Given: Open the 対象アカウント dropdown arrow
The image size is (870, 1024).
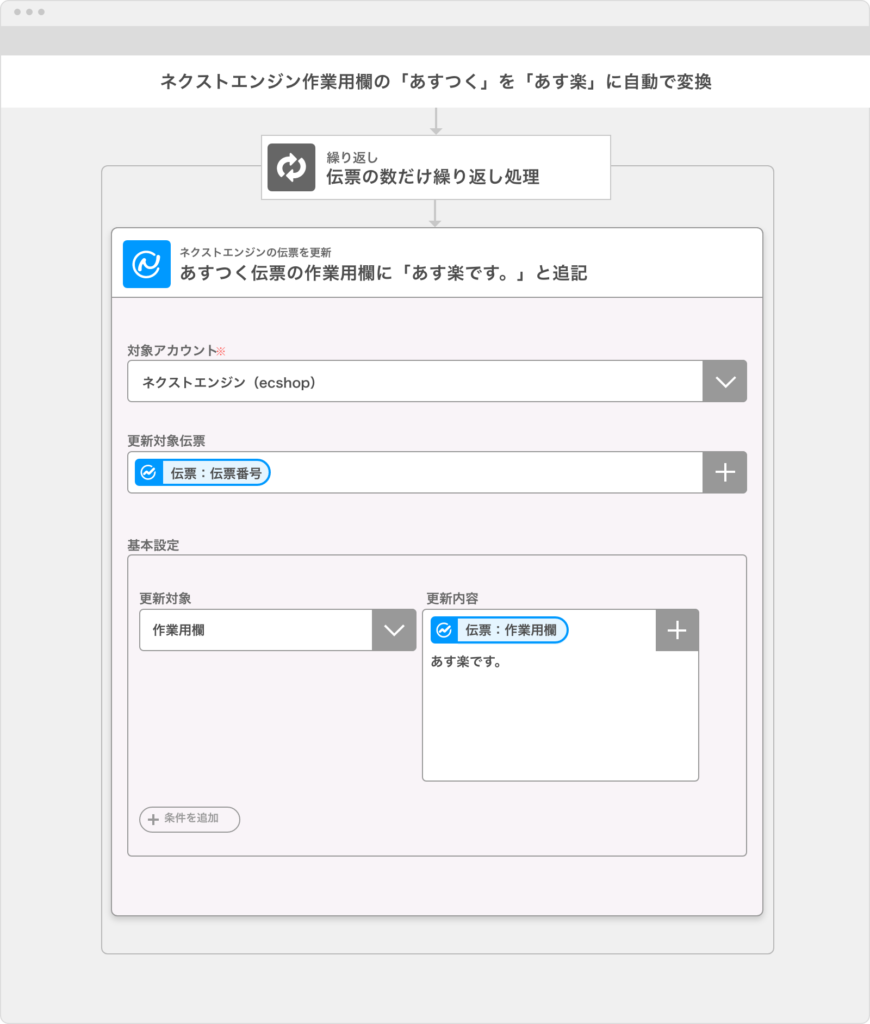Looking at the screenshot, I should (724, 381).
